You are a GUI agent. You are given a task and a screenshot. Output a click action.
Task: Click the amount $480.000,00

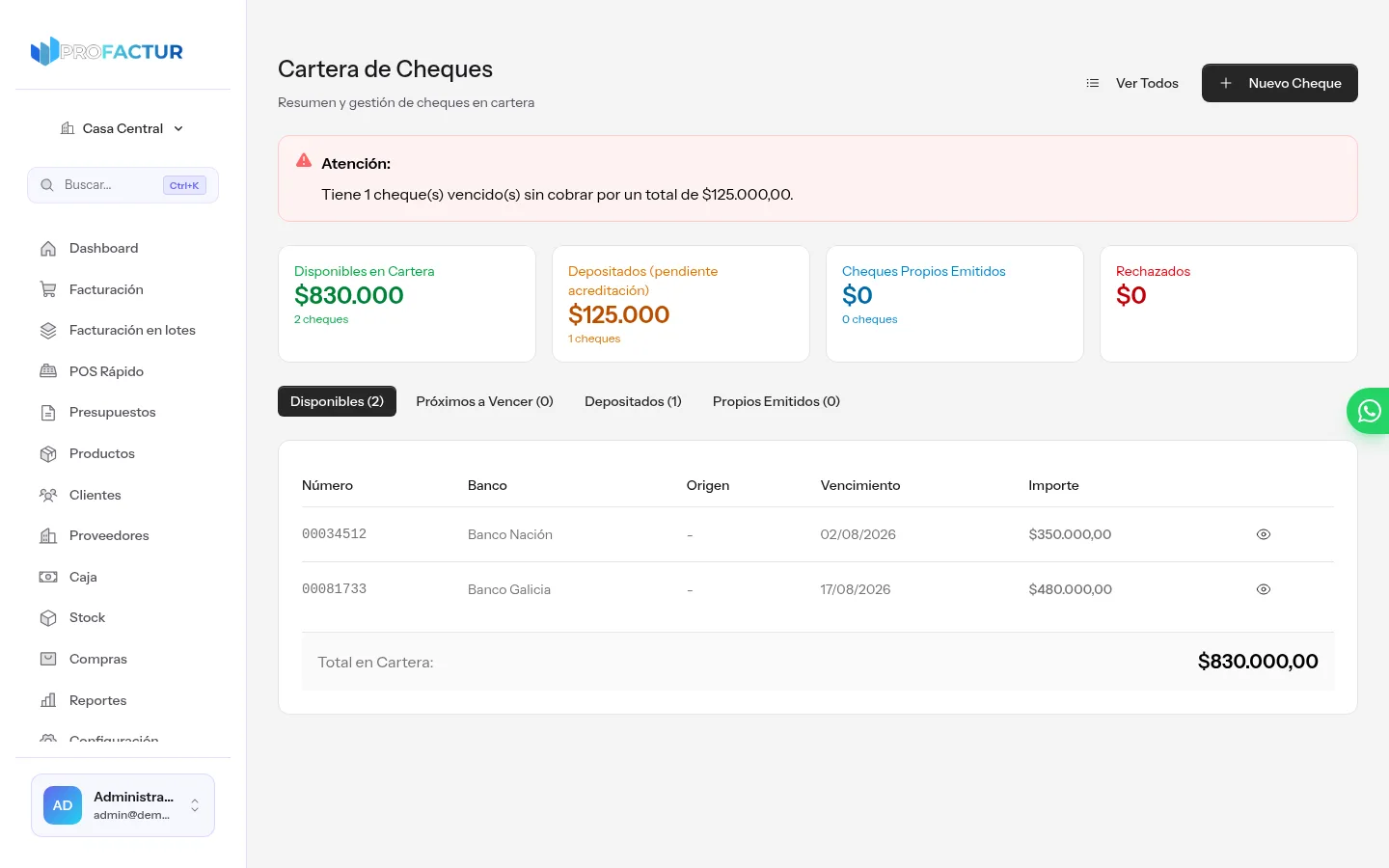(1071, 589)
